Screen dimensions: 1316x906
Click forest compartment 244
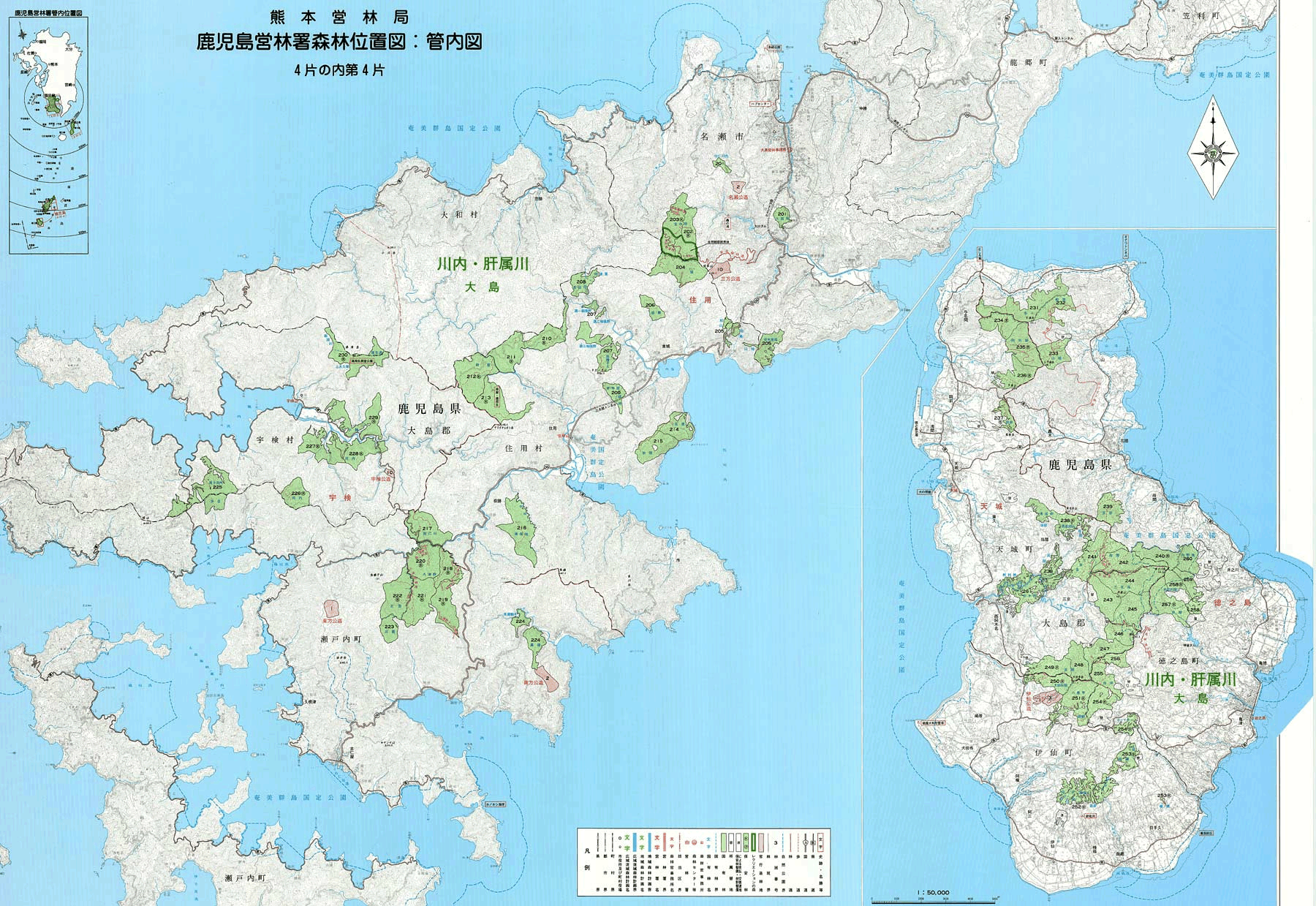pyautogui.click(x=1130, y=581)
